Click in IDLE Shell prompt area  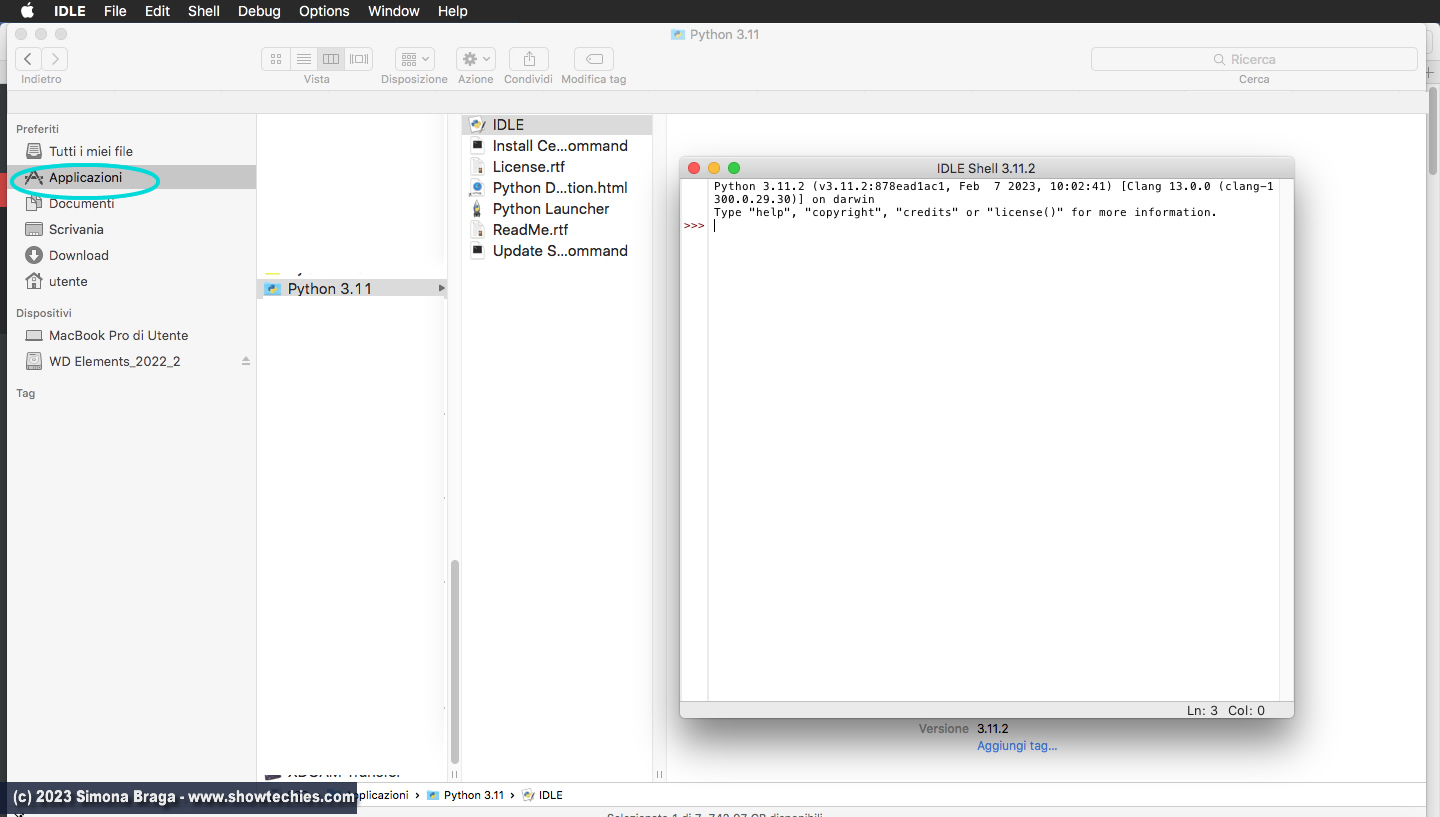[x=994, y=226]
